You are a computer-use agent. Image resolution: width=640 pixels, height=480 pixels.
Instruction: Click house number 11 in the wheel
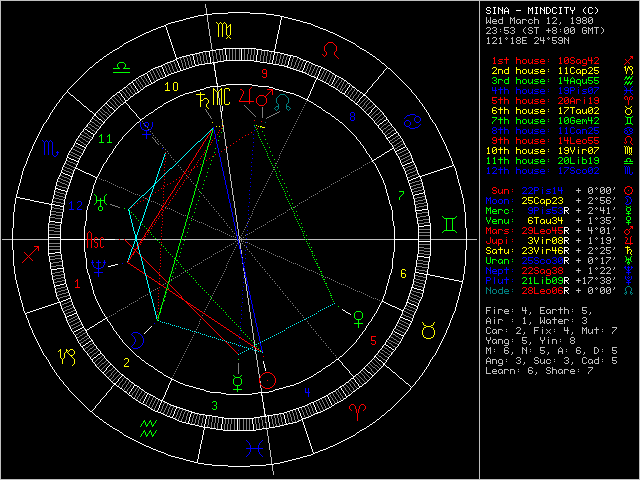pos(105,139)
